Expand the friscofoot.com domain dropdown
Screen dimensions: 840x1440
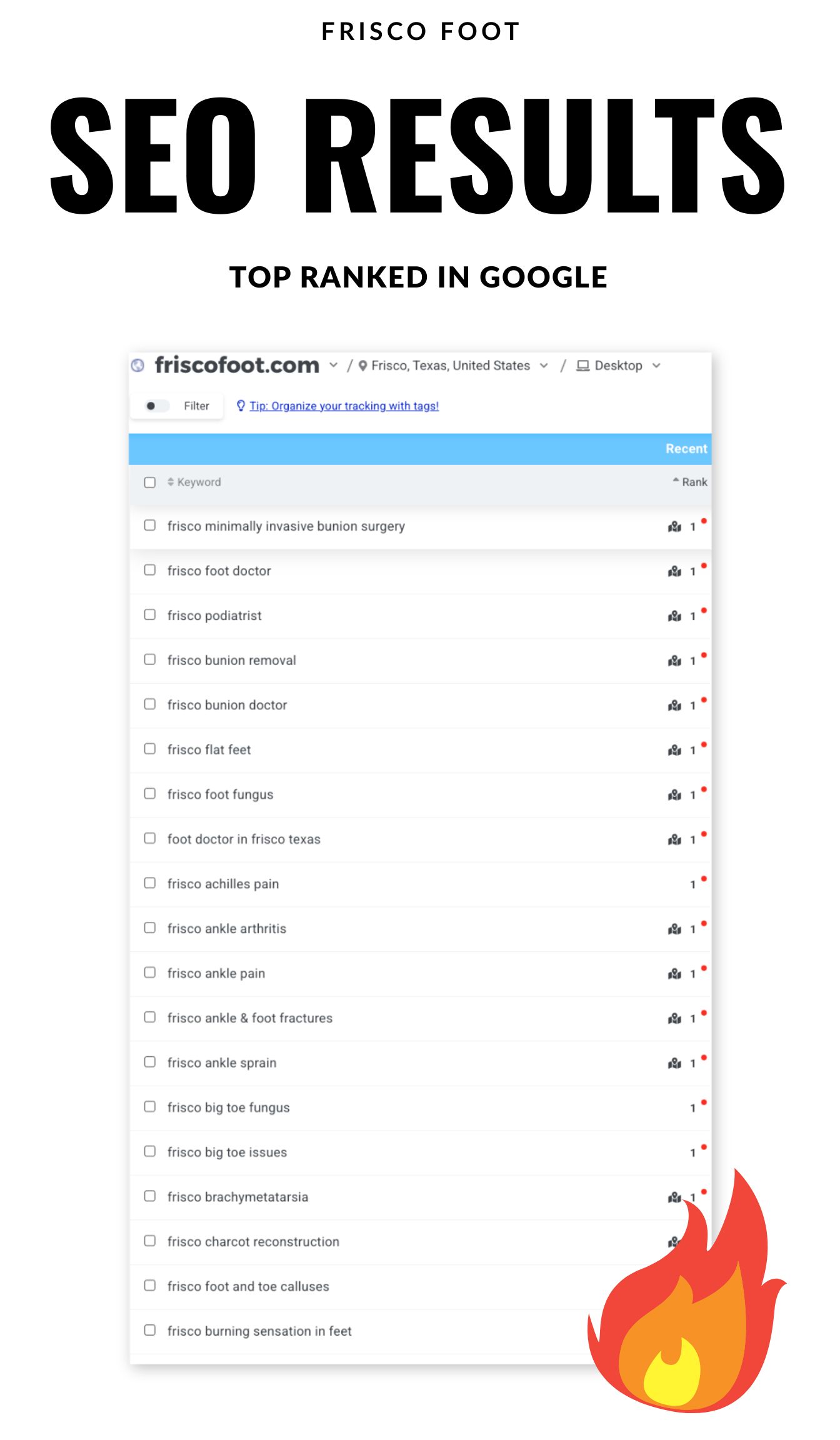(334, 366)
